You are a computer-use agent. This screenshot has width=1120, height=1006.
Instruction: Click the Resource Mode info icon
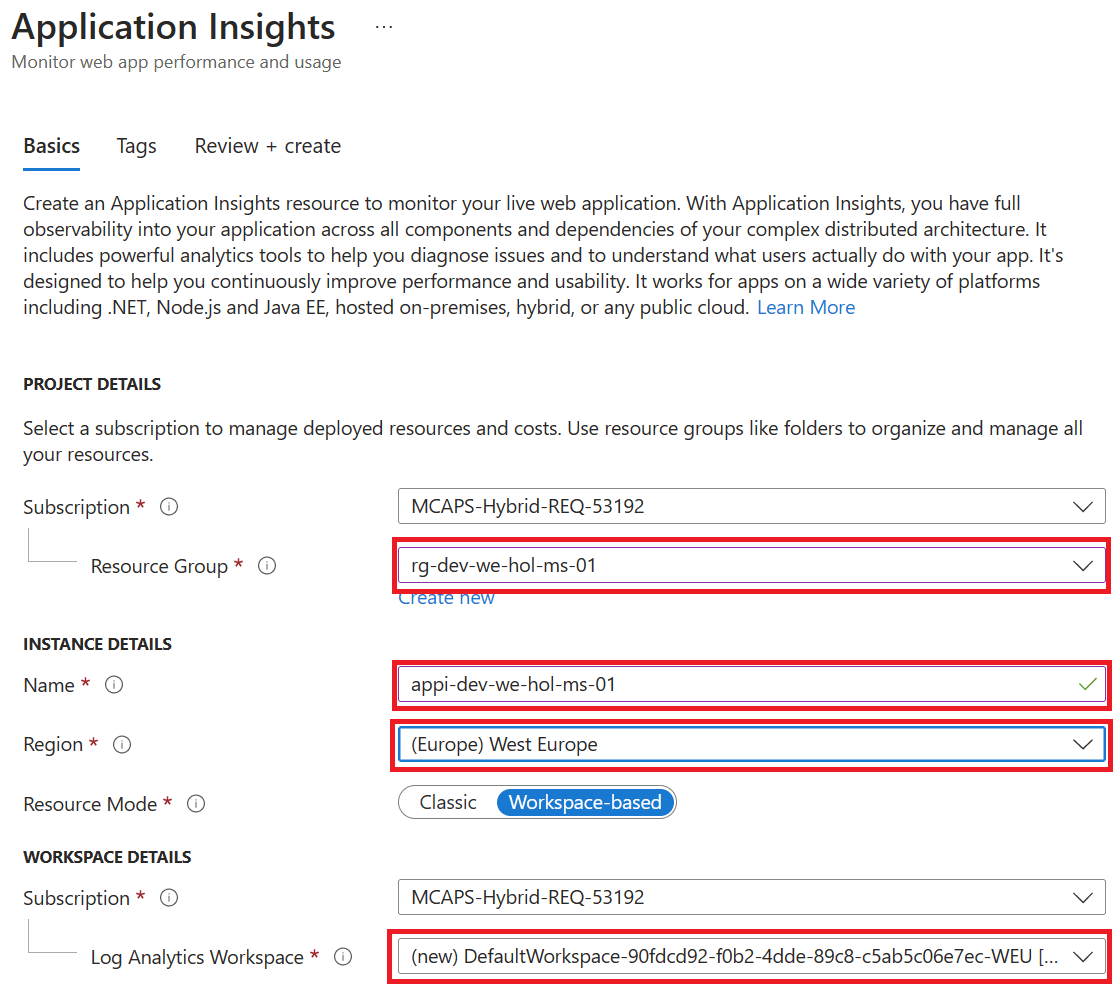tap(196, 804)
